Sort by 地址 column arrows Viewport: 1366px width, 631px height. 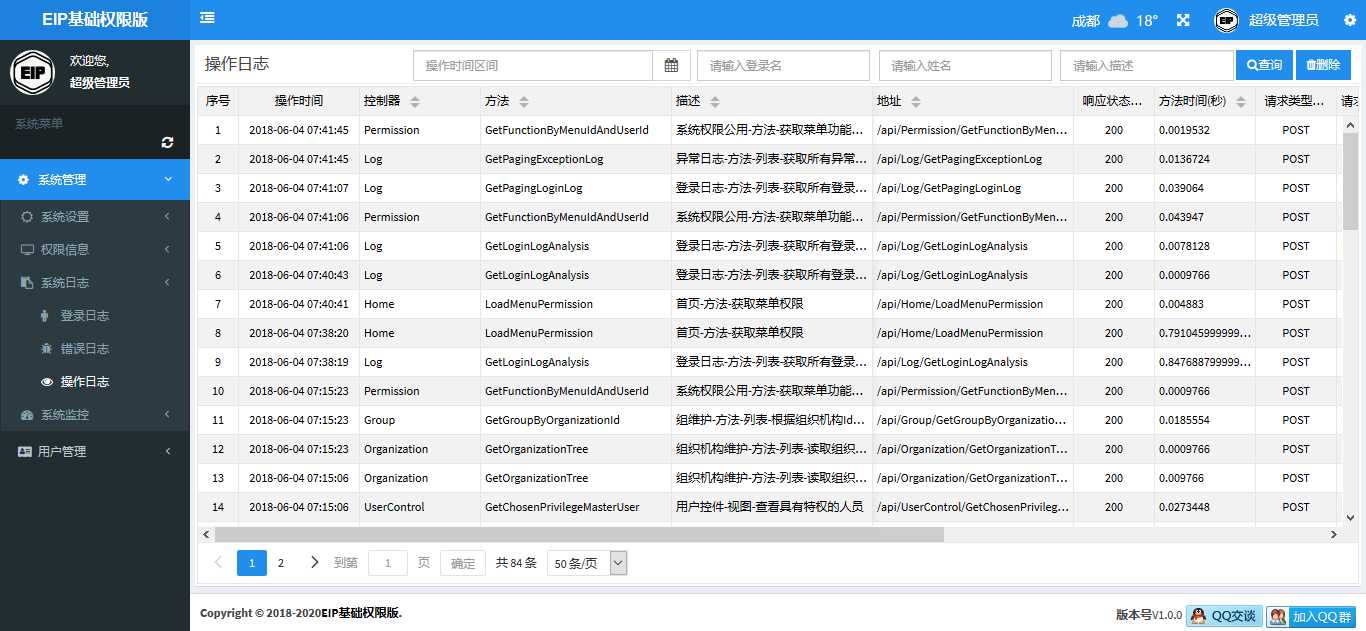(x=916, y=102)
